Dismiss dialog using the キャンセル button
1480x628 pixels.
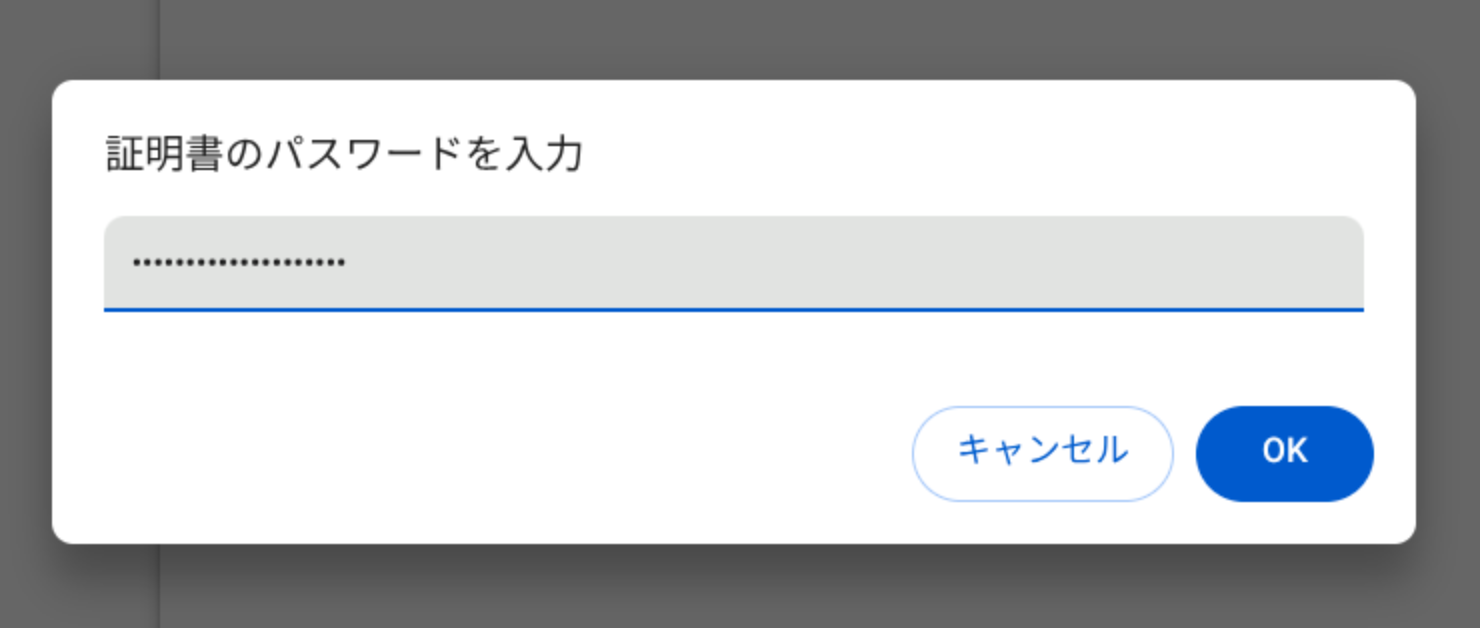[1042, 453]
